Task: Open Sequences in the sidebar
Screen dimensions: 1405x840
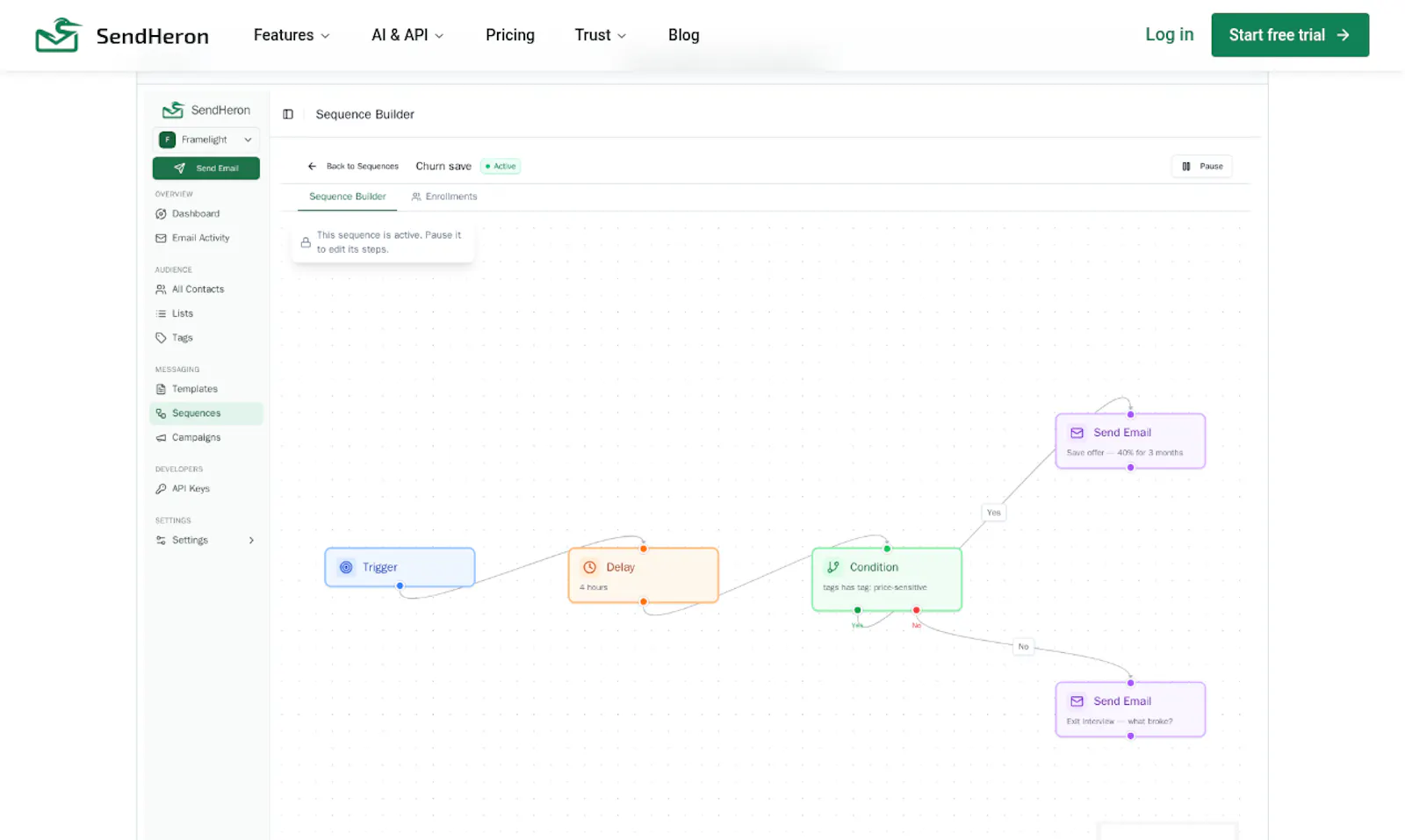Action: pyautogui.click(x=205, y=413)
